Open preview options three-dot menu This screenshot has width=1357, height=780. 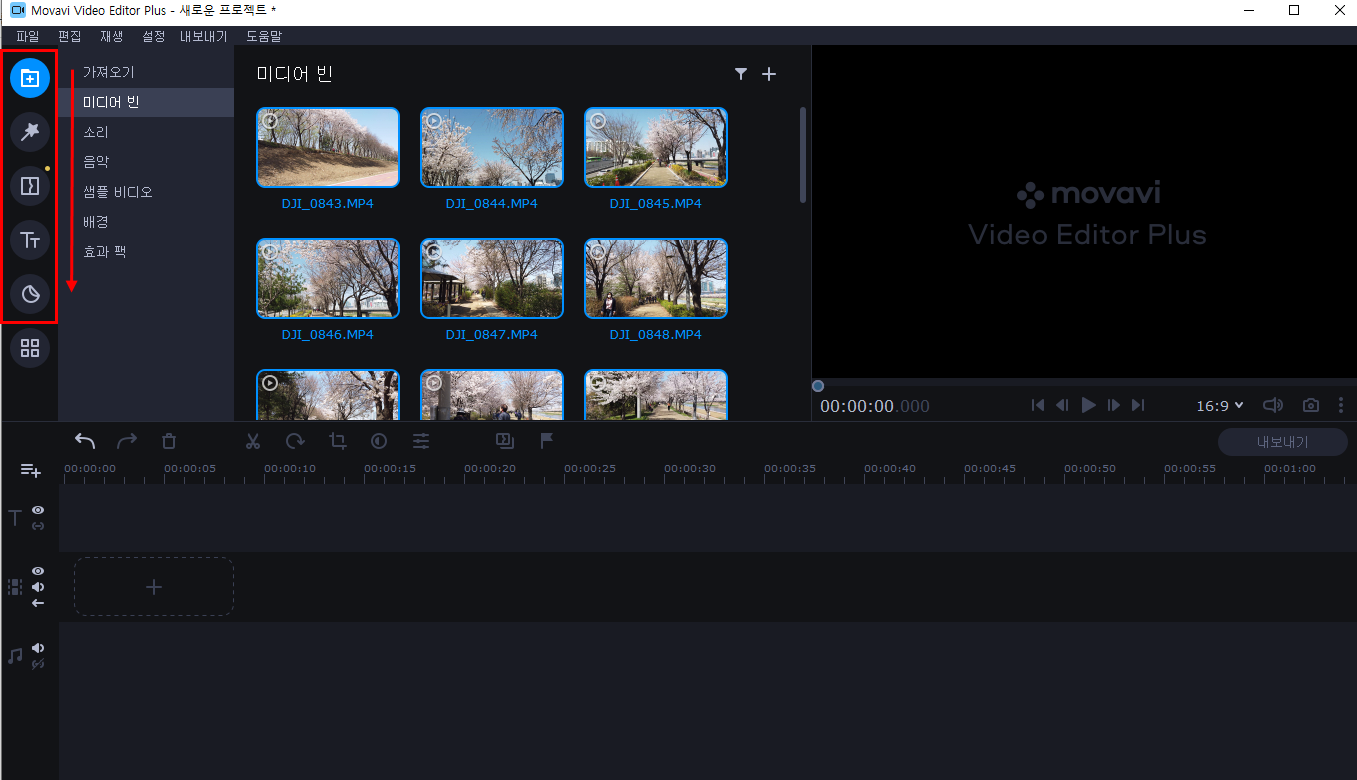click(1341, 405)
